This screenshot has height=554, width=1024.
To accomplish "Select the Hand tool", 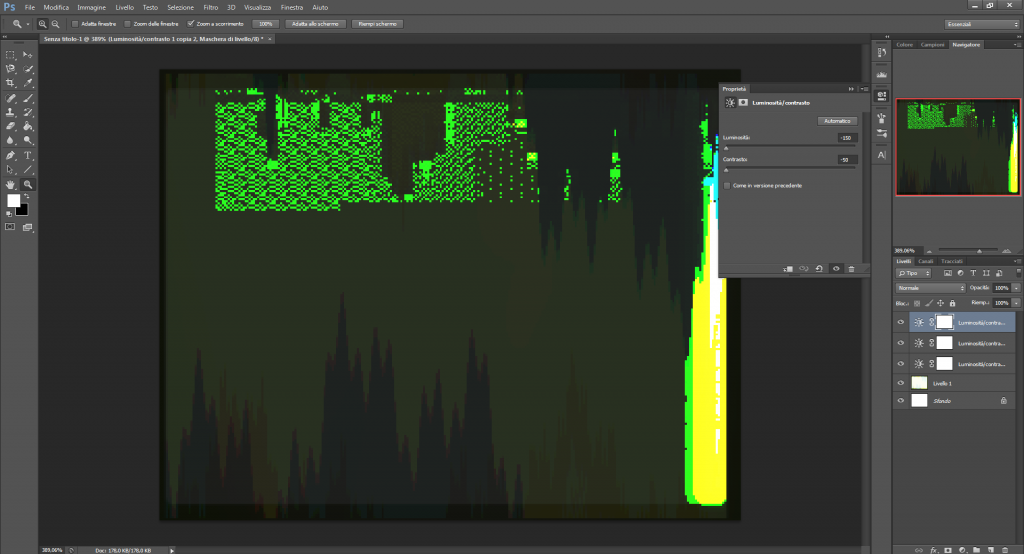I will (x=10, y=185).
